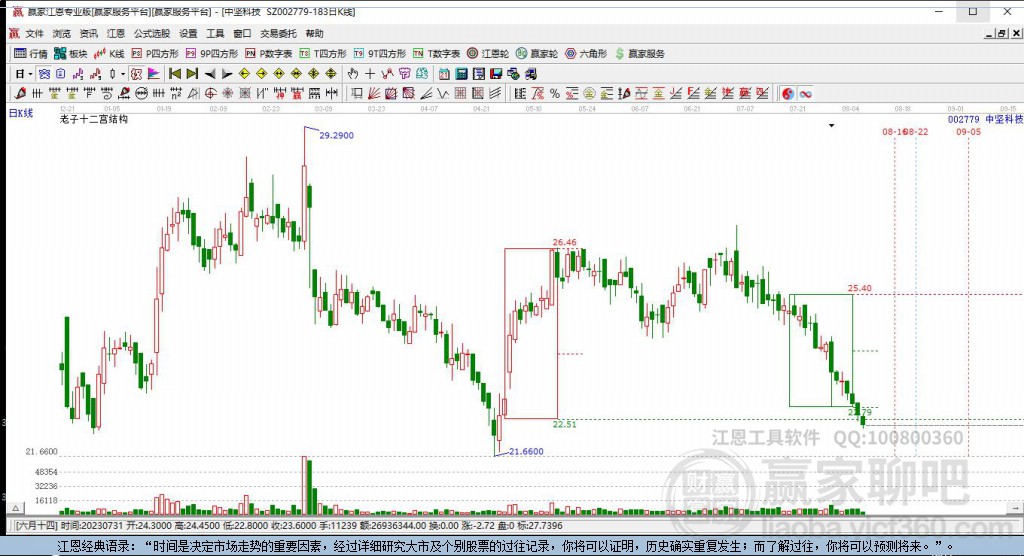Click the black right arrow icon
Screen dimensions: 1024x556
(x=227, y=74)
